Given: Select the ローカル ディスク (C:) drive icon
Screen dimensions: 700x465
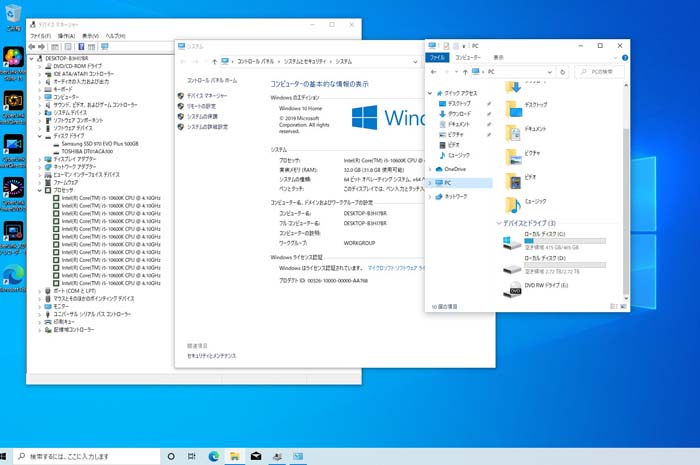Looking at the screenshot, I should [512, 242].
